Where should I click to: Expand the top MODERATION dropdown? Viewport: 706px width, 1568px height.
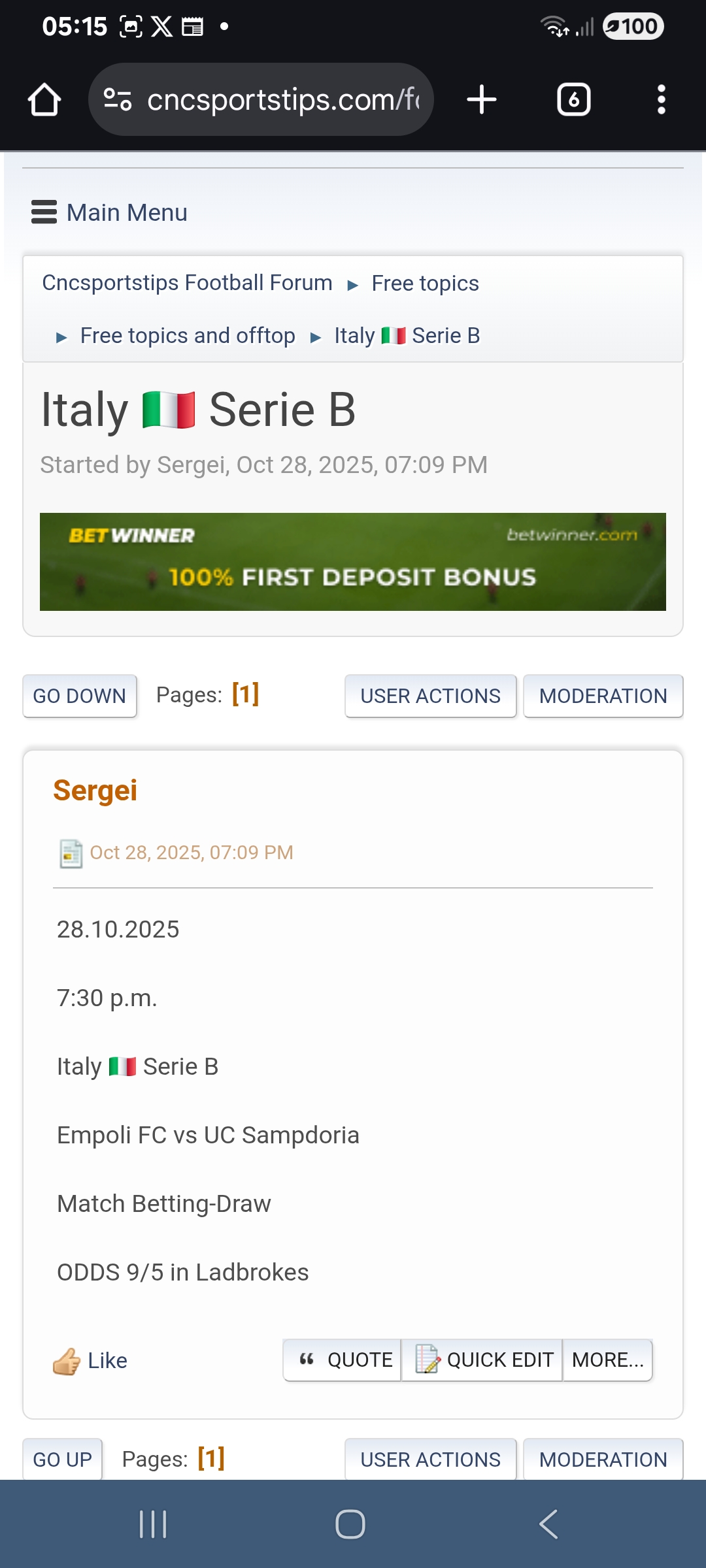(603, 696)
